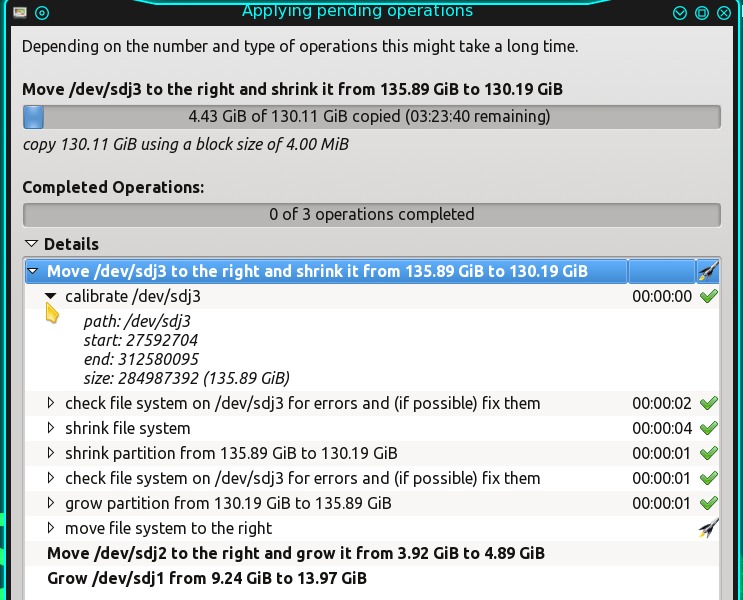Image resolution: width=743 pixels, height=600 pixels.
Task: Collapse highlighted Move /dev/sdj3 operation row
Action: [x=33, y=271]
